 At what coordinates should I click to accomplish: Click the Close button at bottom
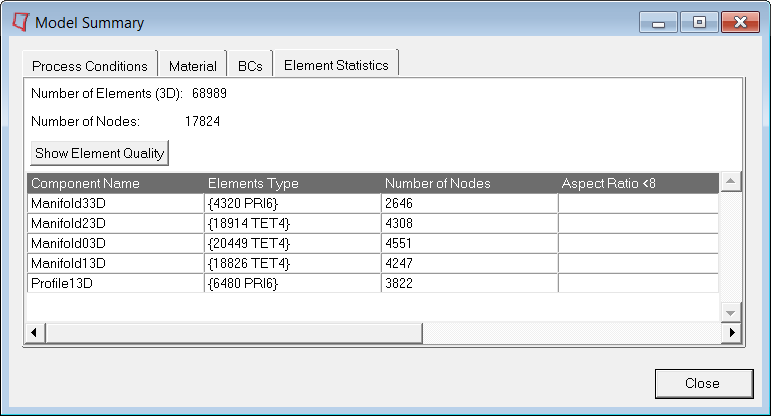pyautogui.click(x=702, y=383)
